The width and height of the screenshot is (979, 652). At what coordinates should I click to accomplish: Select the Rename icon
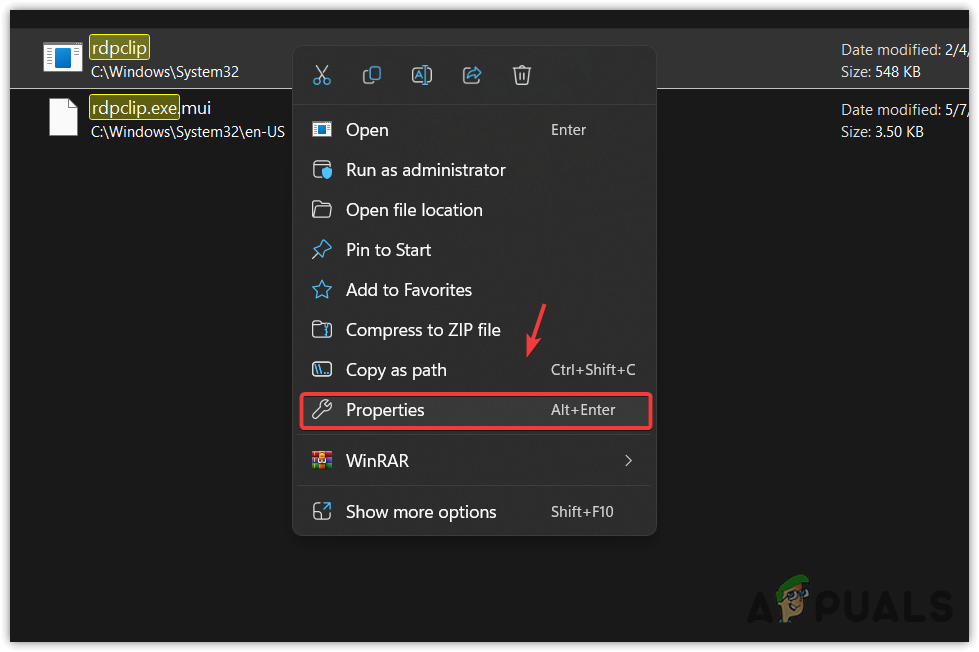pos(421,75)
